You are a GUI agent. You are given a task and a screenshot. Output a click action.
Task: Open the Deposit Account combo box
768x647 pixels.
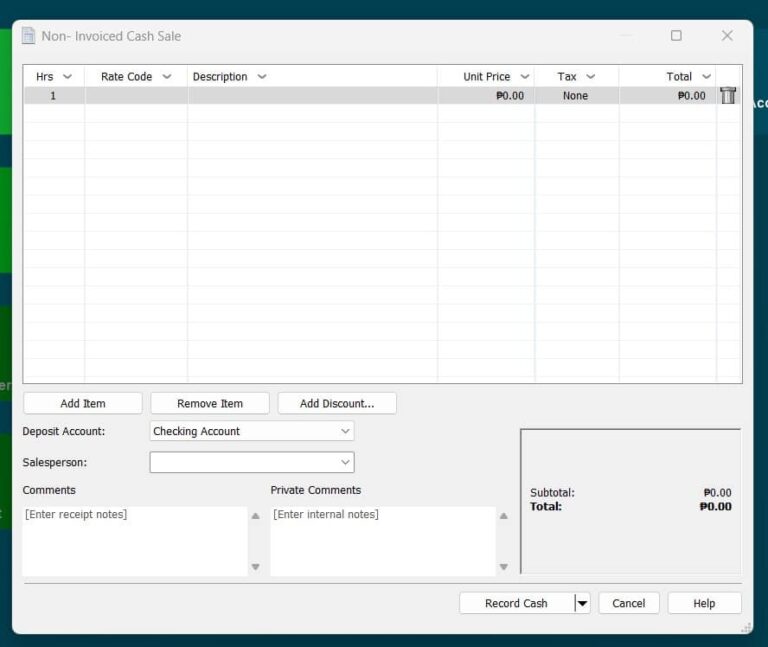click(252, 431)
